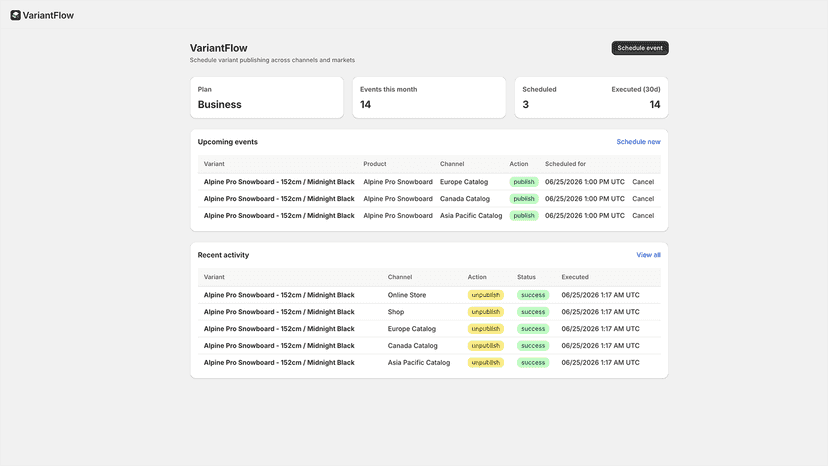Click variant name in Europe Catalog upcoming row
This screenshot has width=828, height=466.
coord(279,182)
